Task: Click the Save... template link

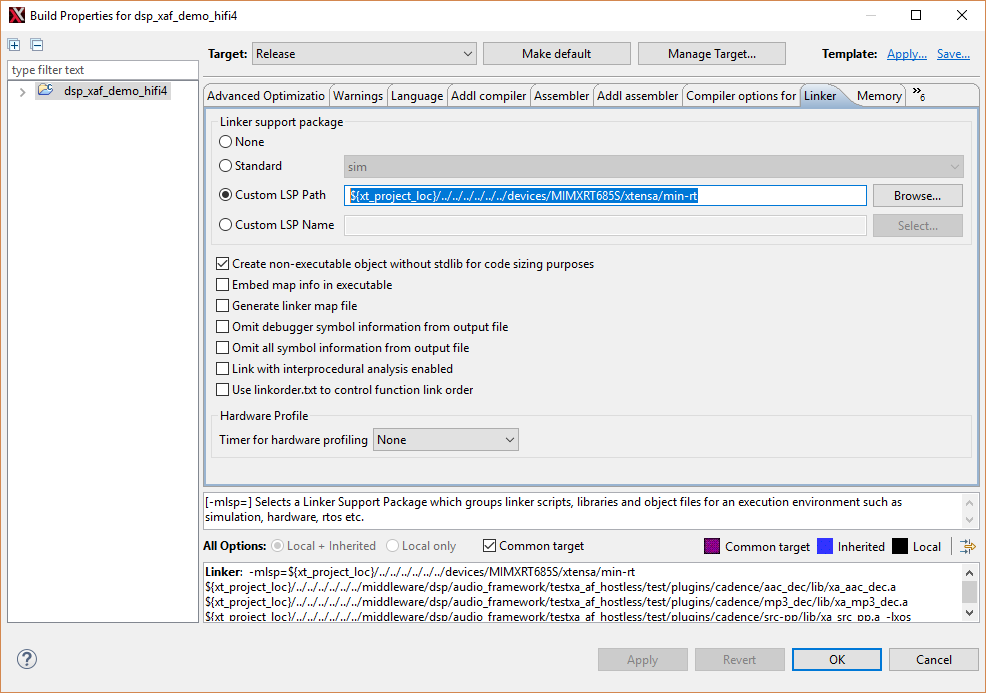Action: [x=953, y=54]
